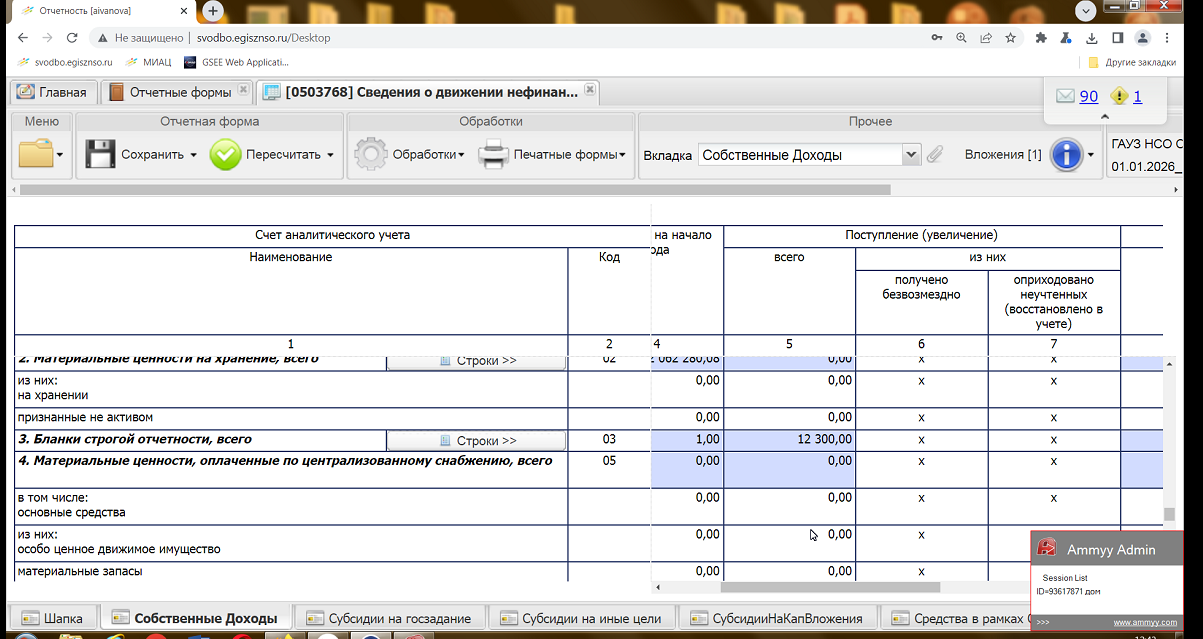This screenshot has width=1203, height=639.
Task: Click the yellow warning diamond icon
Action: [1119, 96]
